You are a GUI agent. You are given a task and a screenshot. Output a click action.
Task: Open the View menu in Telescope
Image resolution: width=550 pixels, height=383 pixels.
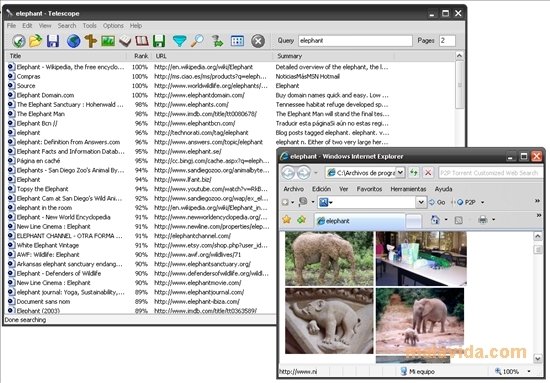(45, 26)
